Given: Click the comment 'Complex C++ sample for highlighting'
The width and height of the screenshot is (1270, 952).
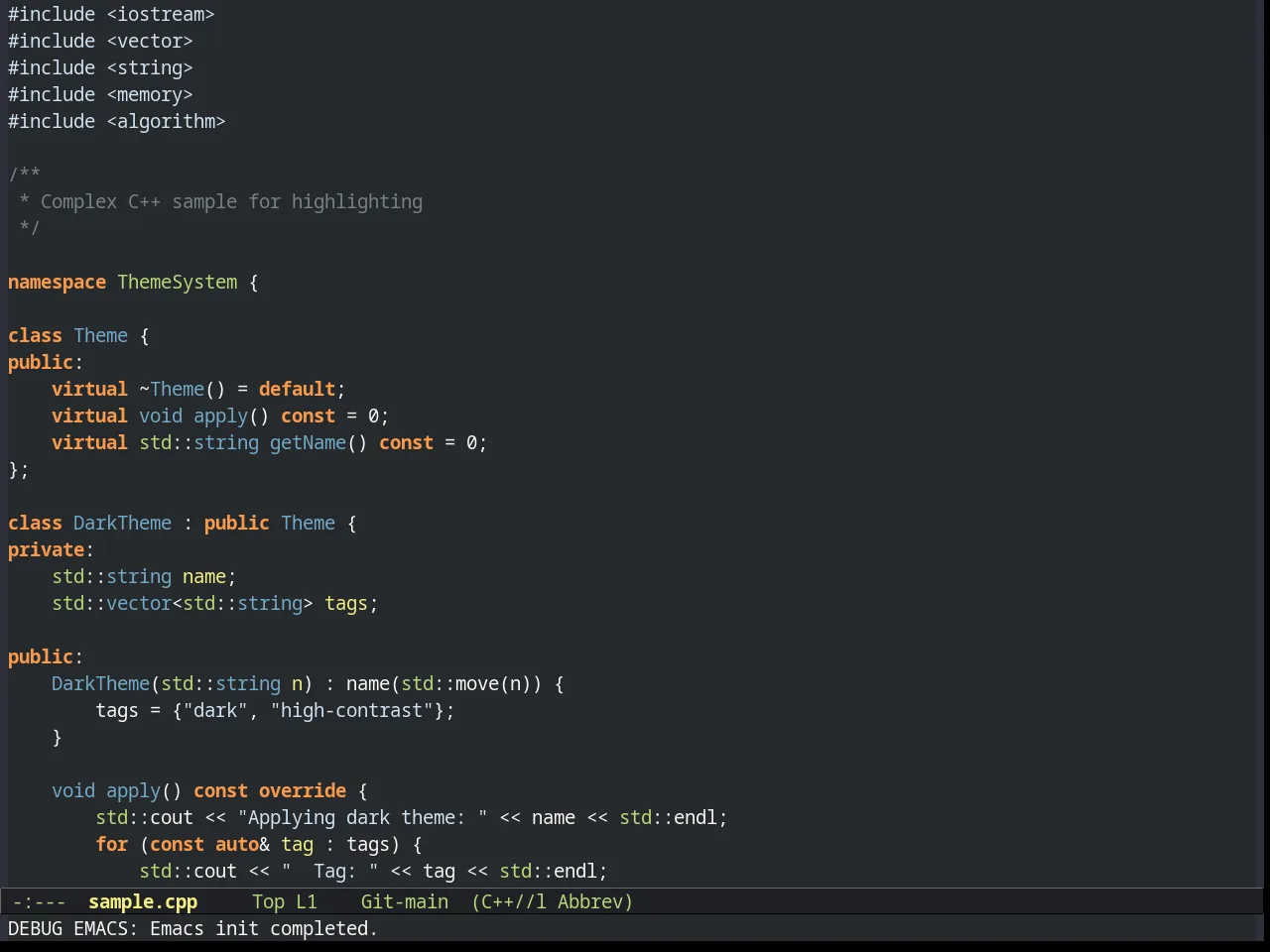Looking at the screenshot, I should click(x=231, y=202).
